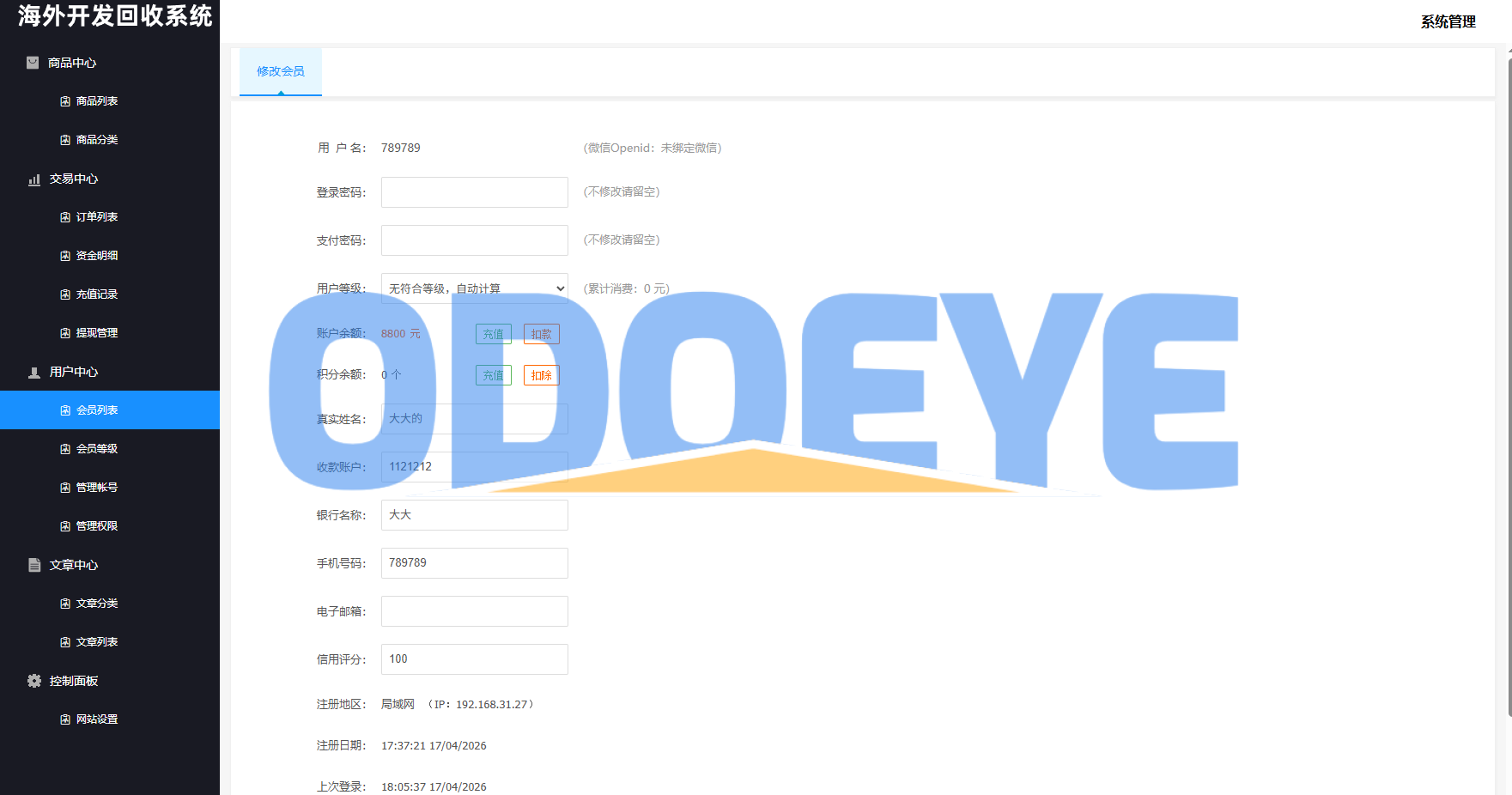This screenshot has height=795, width=1512.
Task: Click the icon beside 商品分类
Action: (65, 140)
